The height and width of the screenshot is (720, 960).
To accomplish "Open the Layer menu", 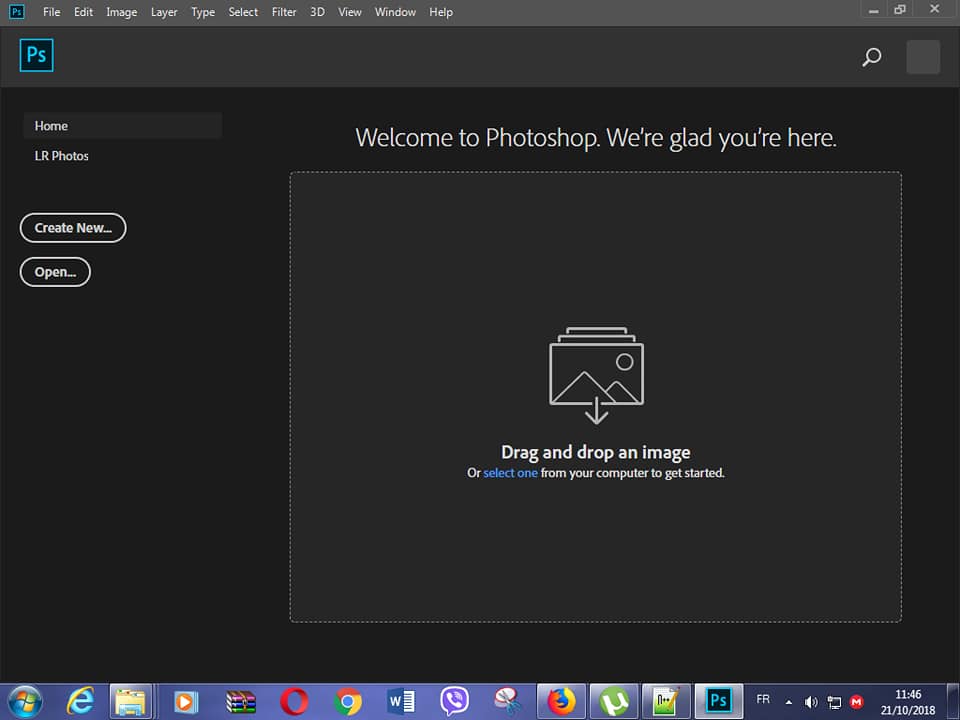I will point(164,12).
